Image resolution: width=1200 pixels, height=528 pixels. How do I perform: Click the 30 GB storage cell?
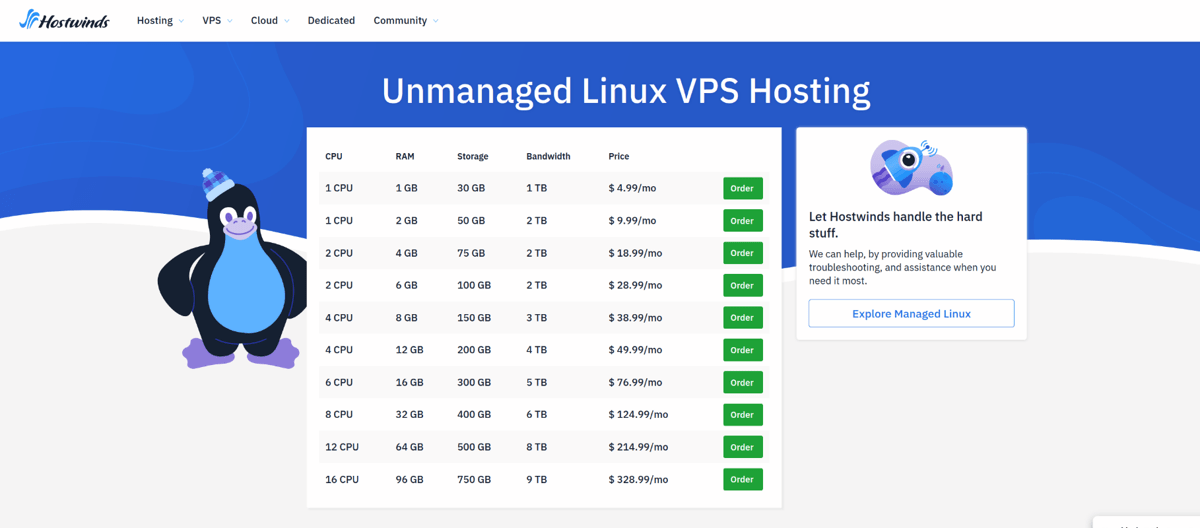click(x=471, y=188)
